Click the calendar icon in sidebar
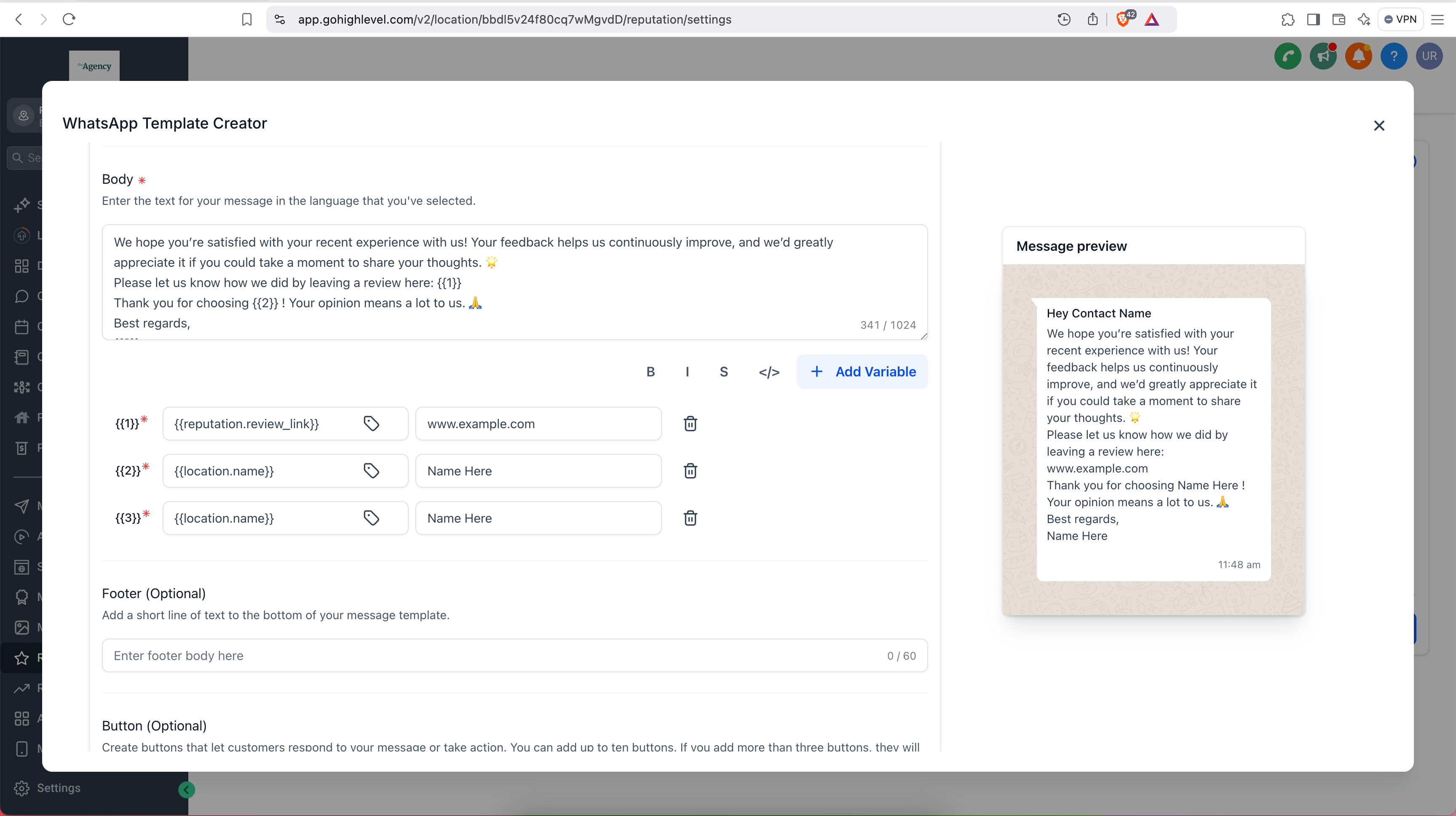 [21, 326]
